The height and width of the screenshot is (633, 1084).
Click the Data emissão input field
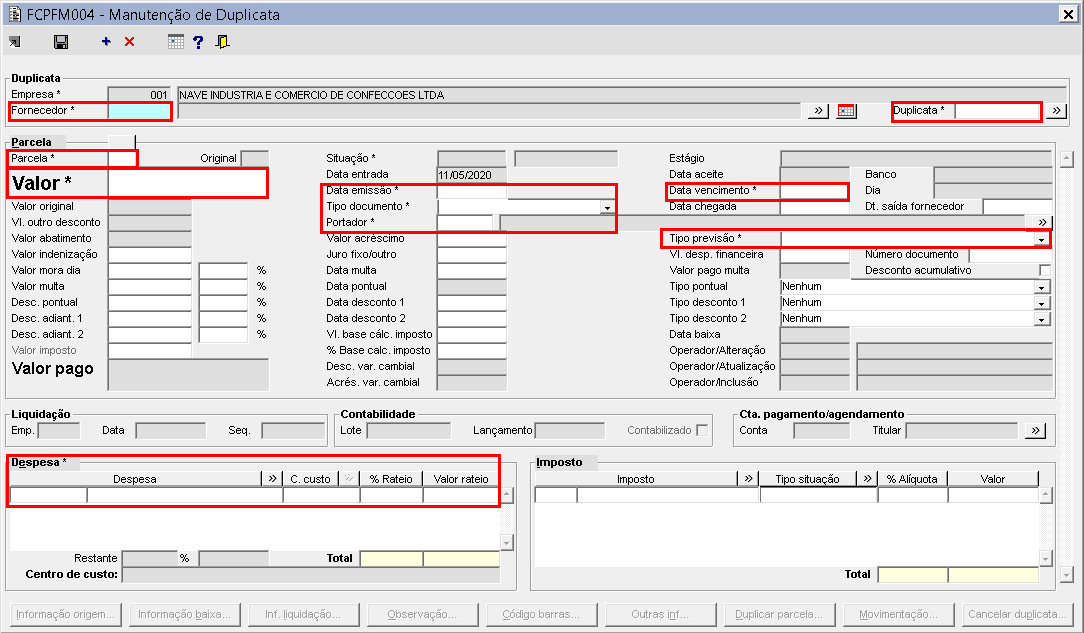(471, 191)
